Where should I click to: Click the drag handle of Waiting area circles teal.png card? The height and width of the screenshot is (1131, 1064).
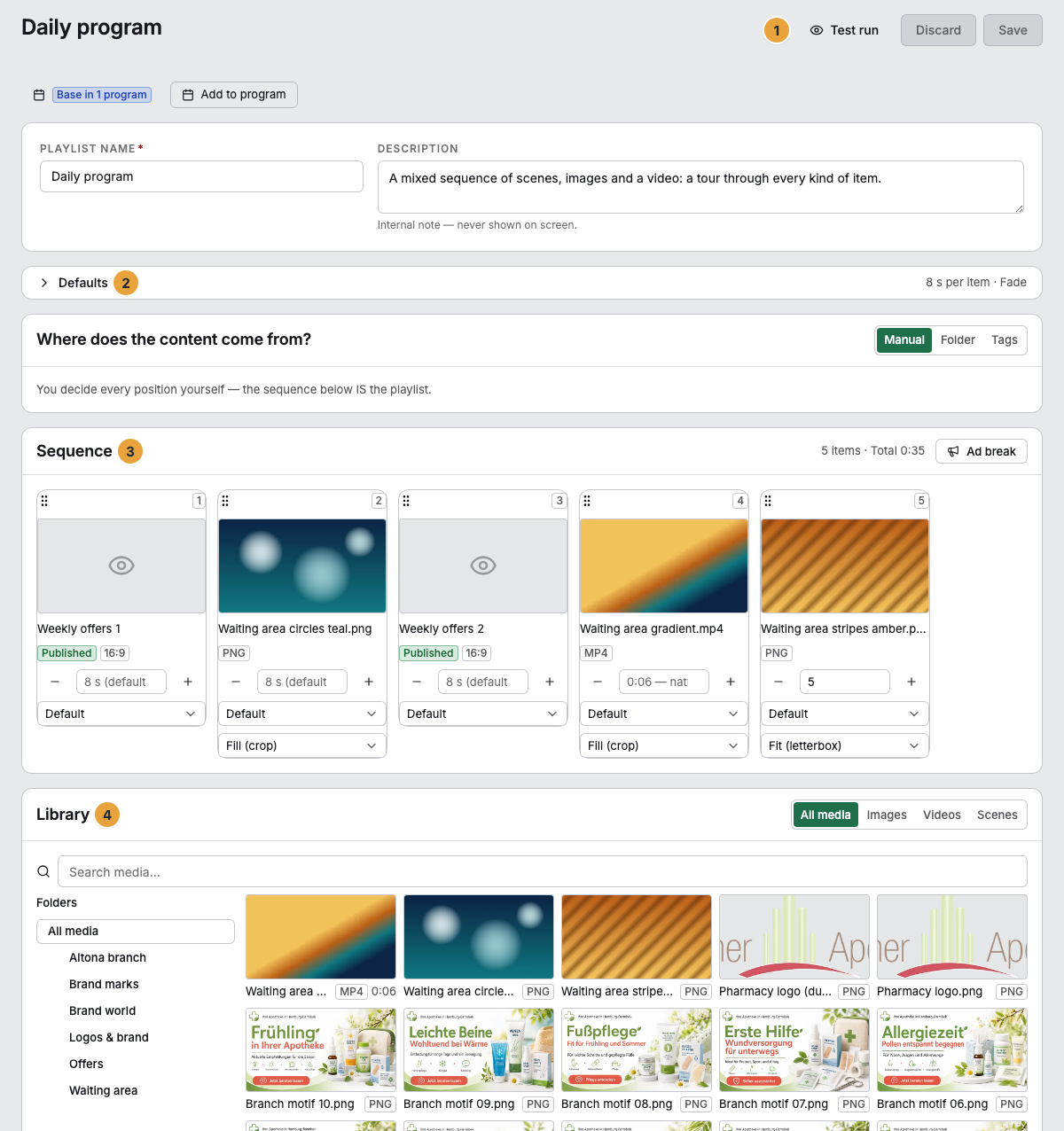pos(225,501)
